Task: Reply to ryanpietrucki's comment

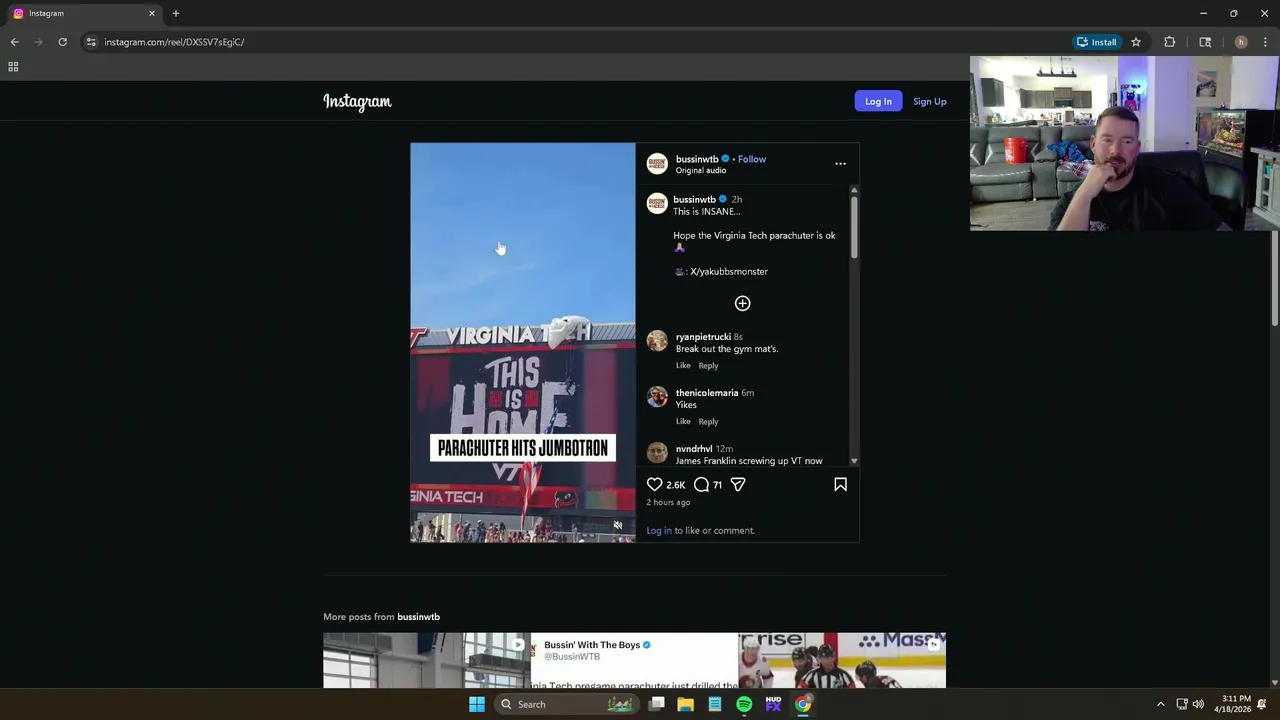Action: coord(708,365)
